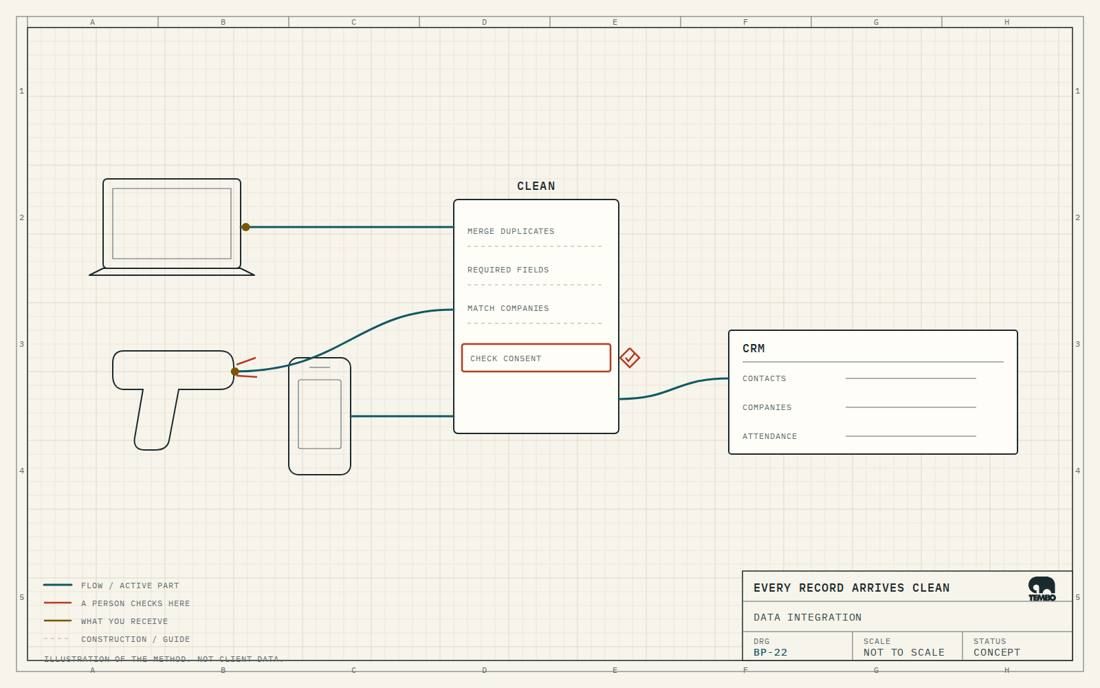This screenshot has width=1100, height=688.
Task: Select the CHECK CONSENT box
Action: 536,358
